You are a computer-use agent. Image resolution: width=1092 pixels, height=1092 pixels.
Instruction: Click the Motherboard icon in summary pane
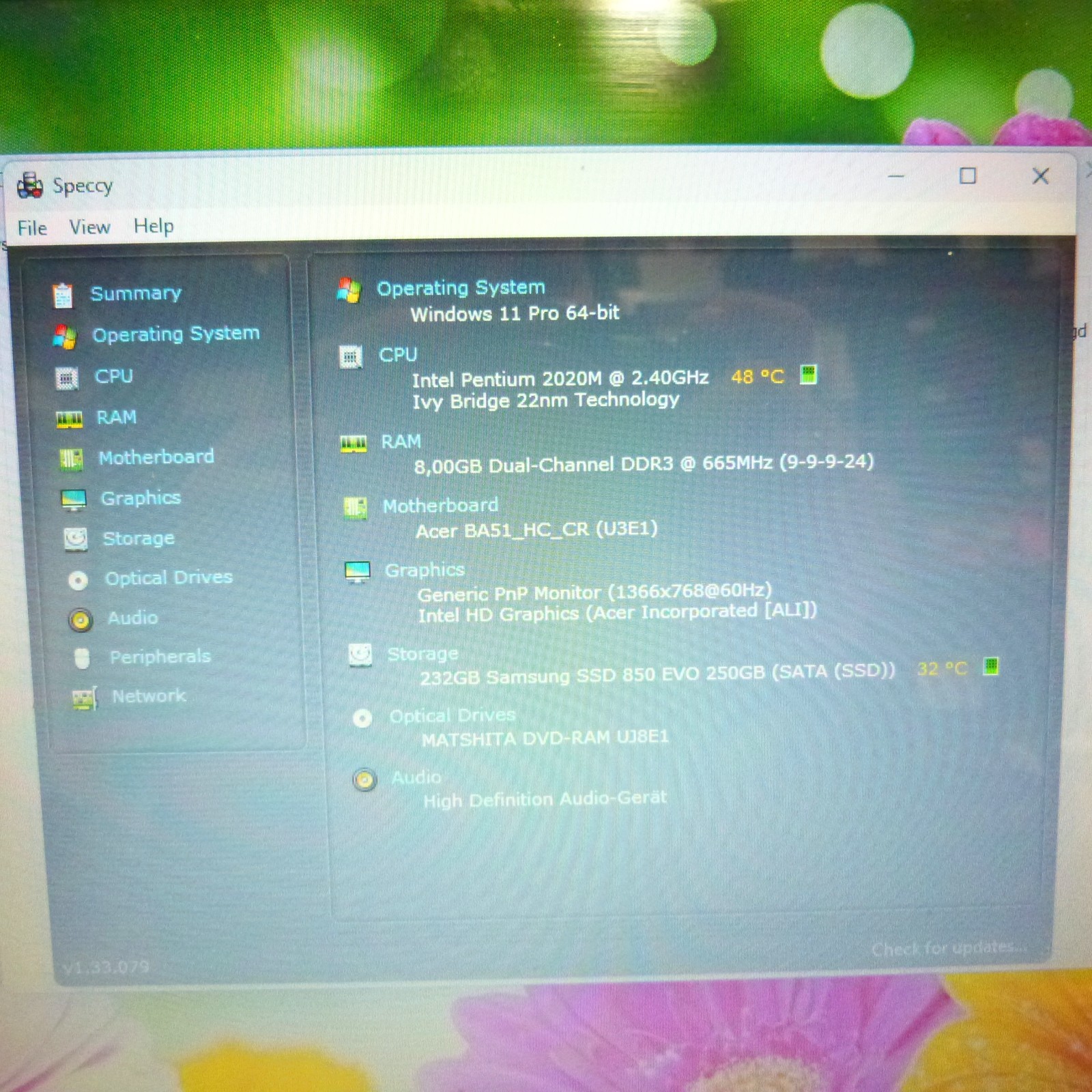(x=355, y=508)
